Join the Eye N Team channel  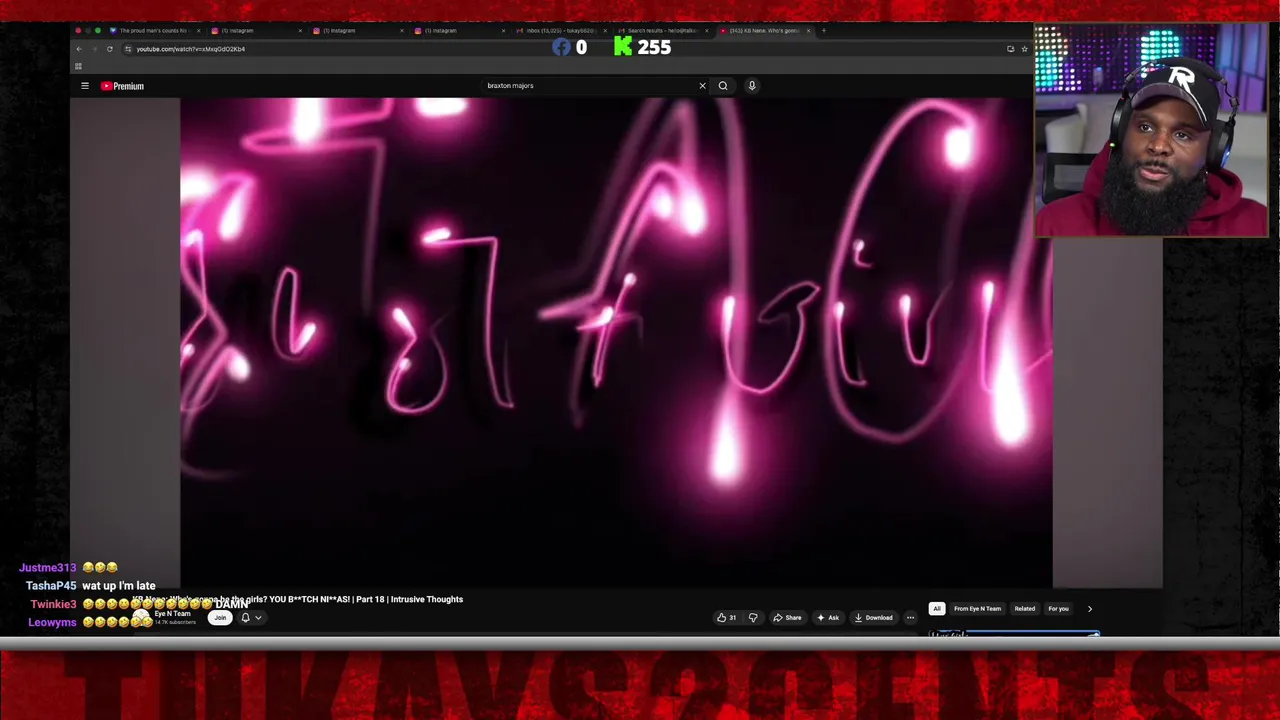coord(220,618)
